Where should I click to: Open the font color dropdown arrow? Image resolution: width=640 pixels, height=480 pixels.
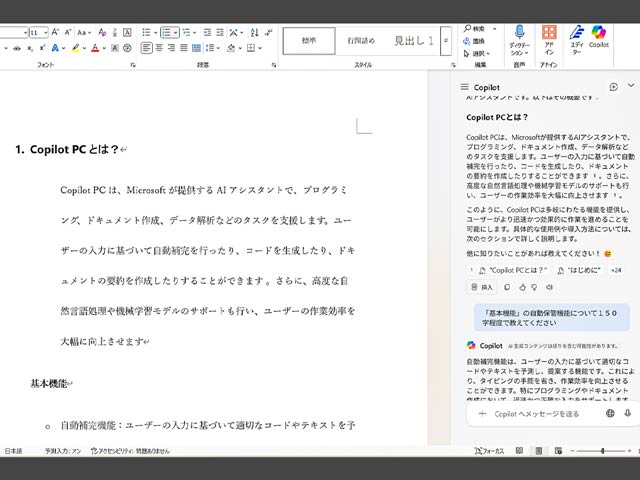[x=104, y=48]
